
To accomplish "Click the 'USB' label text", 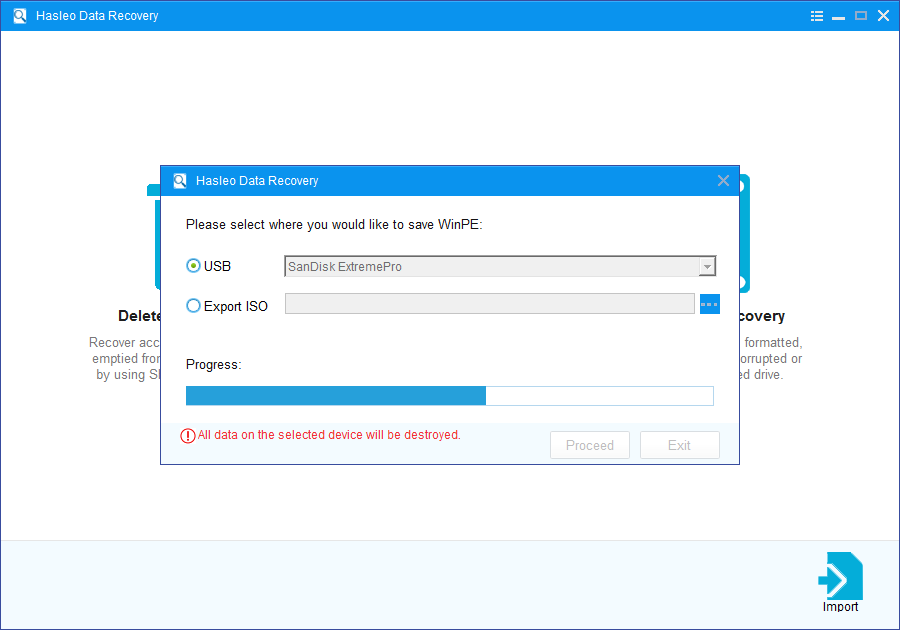I will [x=218, y=266].
